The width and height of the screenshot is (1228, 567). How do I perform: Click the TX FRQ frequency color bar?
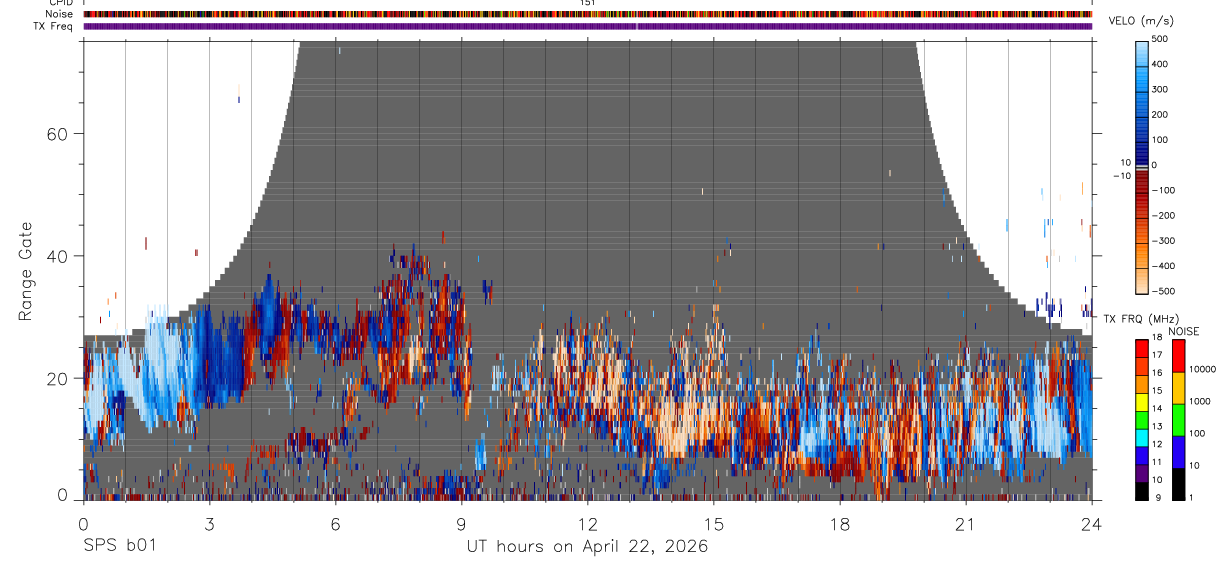click(x=1142, y=420)
